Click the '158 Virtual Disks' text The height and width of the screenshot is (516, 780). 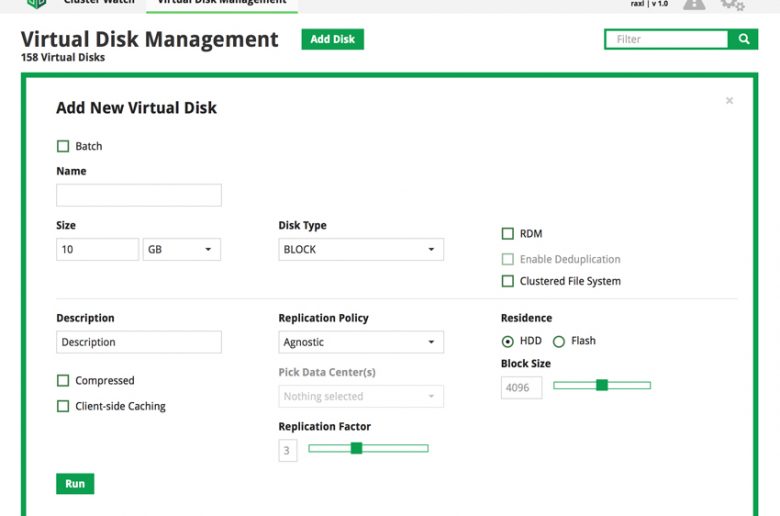click(x=63, y=58)
